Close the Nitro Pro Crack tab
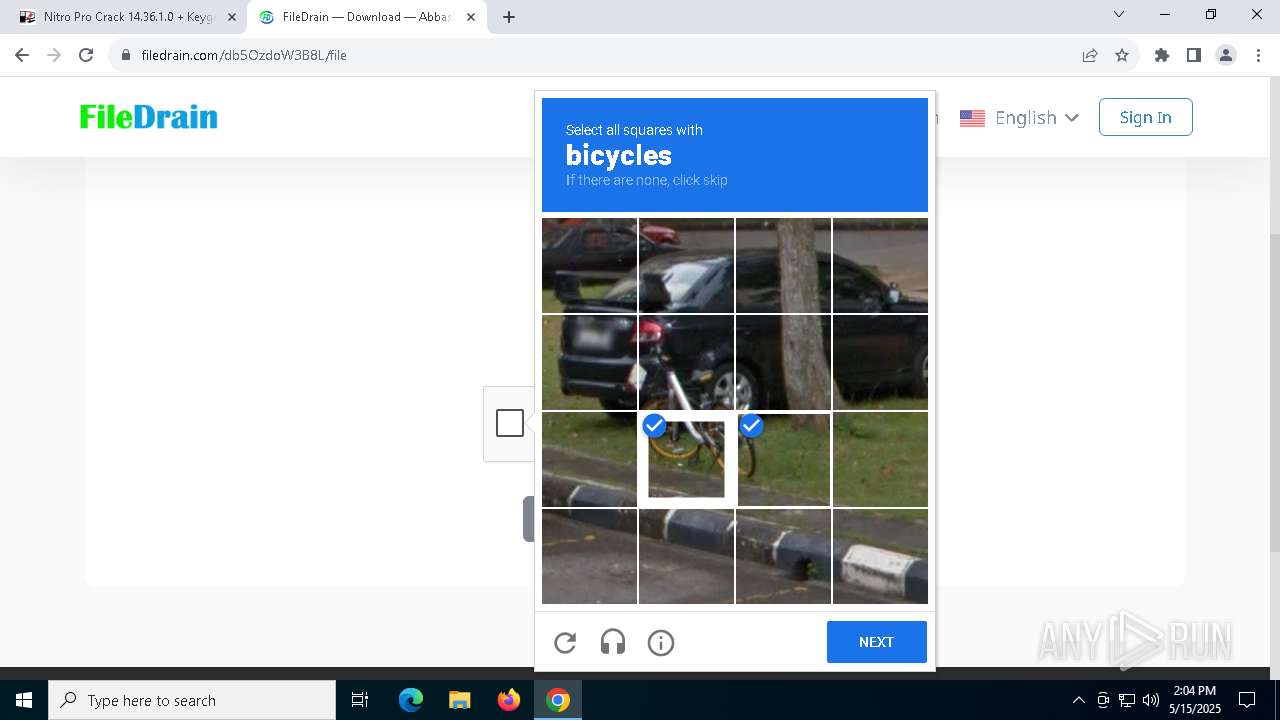The image size is (1280, 720). [x=232, y=17]
